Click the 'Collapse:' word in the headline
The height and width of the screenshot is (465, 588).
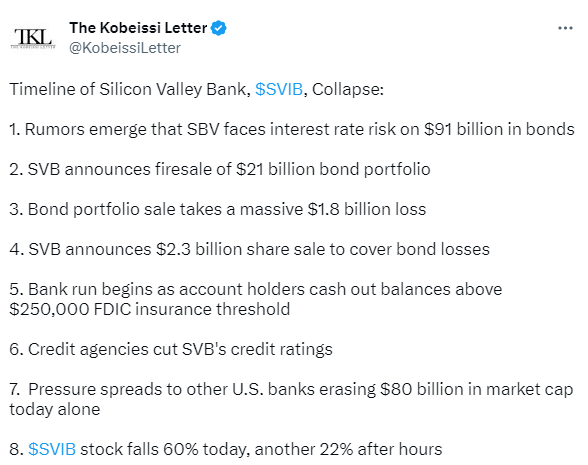pyautogui.click(x=348, y=89)
